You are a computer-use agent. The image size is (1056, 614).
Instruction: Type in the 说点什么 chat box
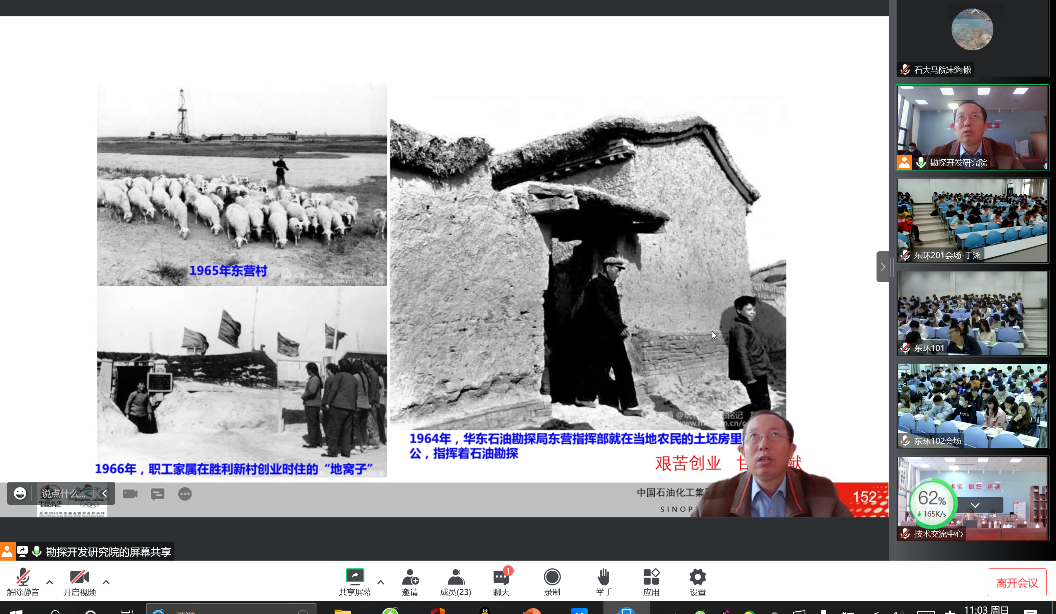click(64, 493)
